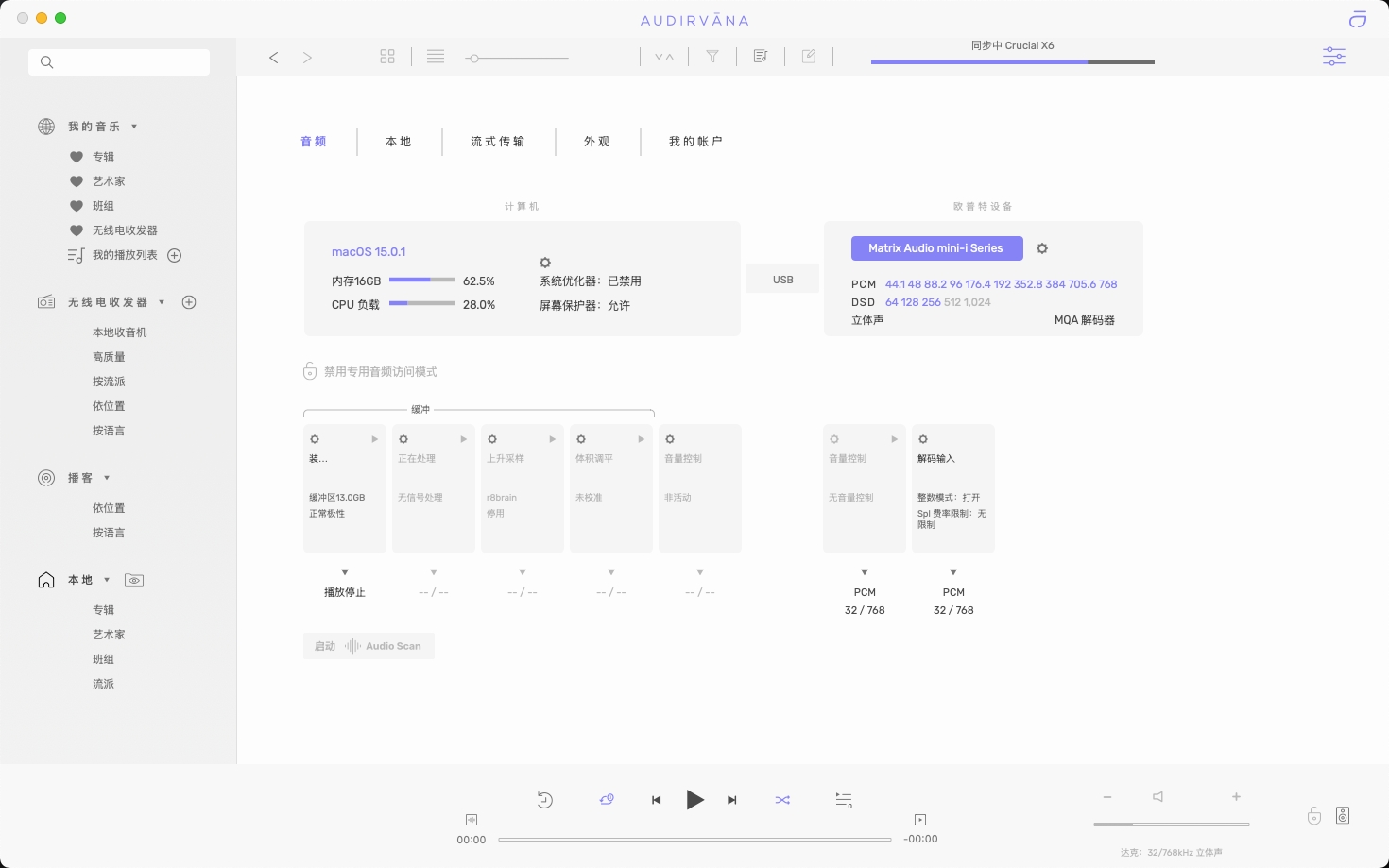Viewport: 1389px width, 868px height.
Task: Open 高质量 radio entry
Action: click(109, 357)
